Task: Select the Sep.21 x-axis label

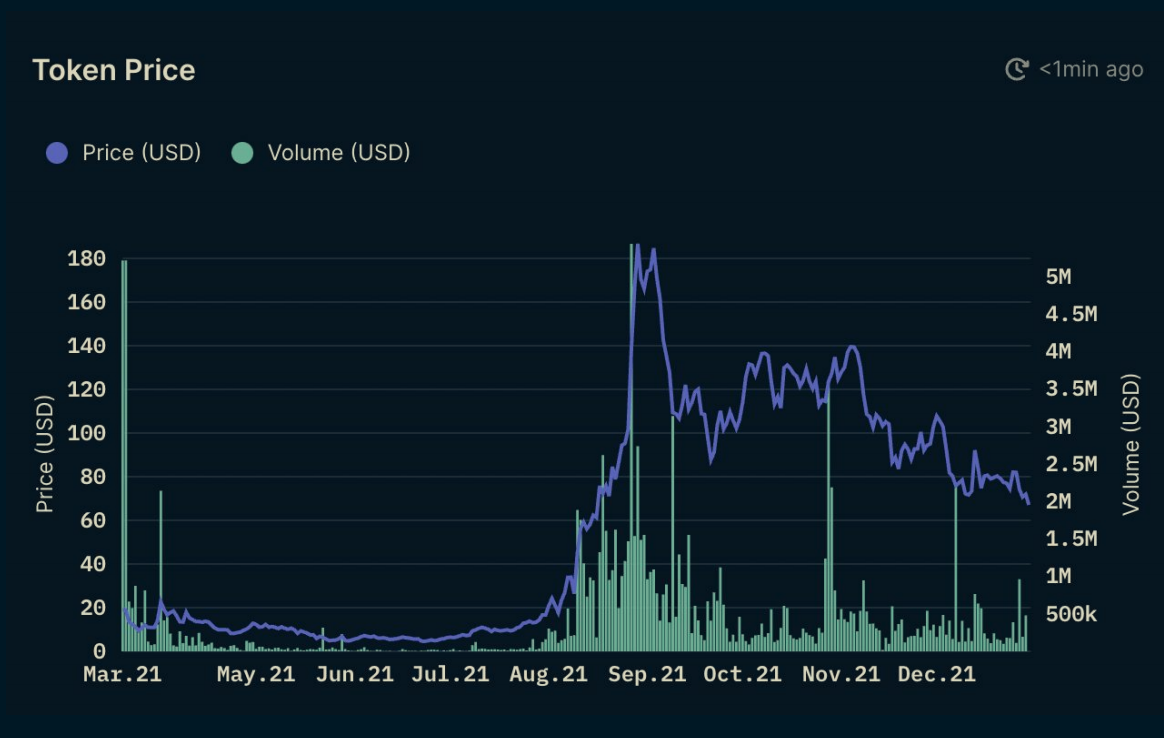Action: (647, 674)
